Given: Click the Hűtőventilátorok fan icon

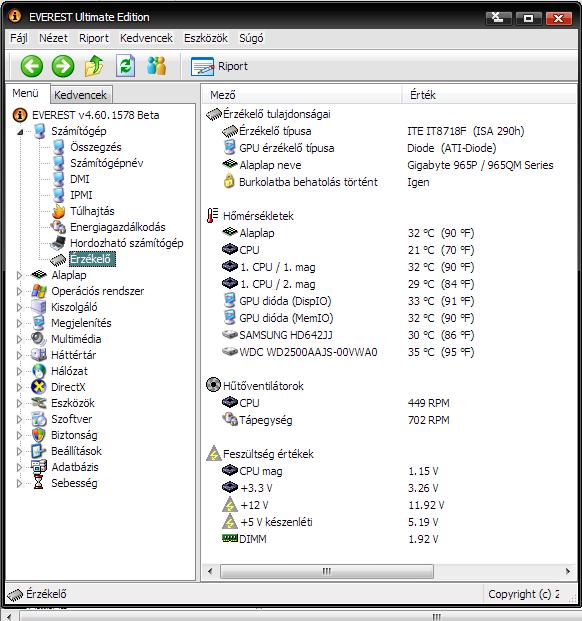Looking at the screenshot, I should point(213,385).
